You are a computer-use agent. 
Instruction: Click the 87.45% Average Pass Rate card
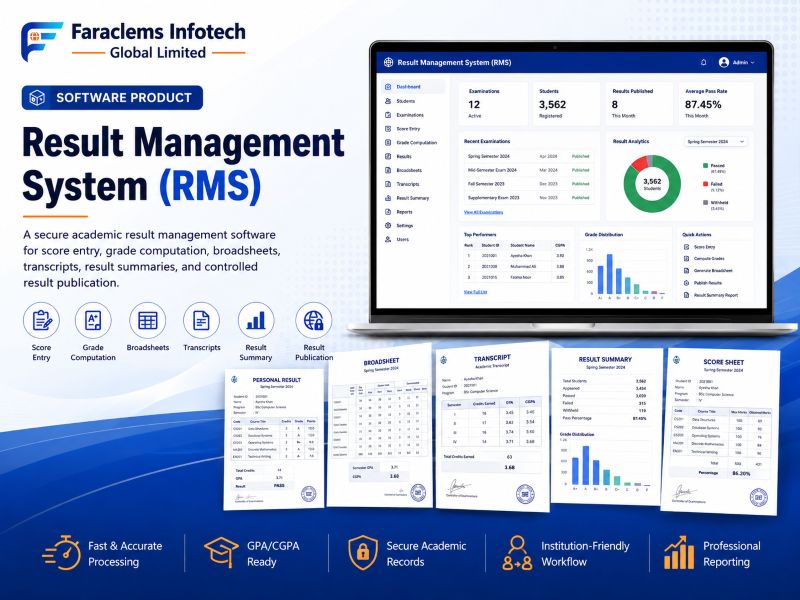click(715, 104)
